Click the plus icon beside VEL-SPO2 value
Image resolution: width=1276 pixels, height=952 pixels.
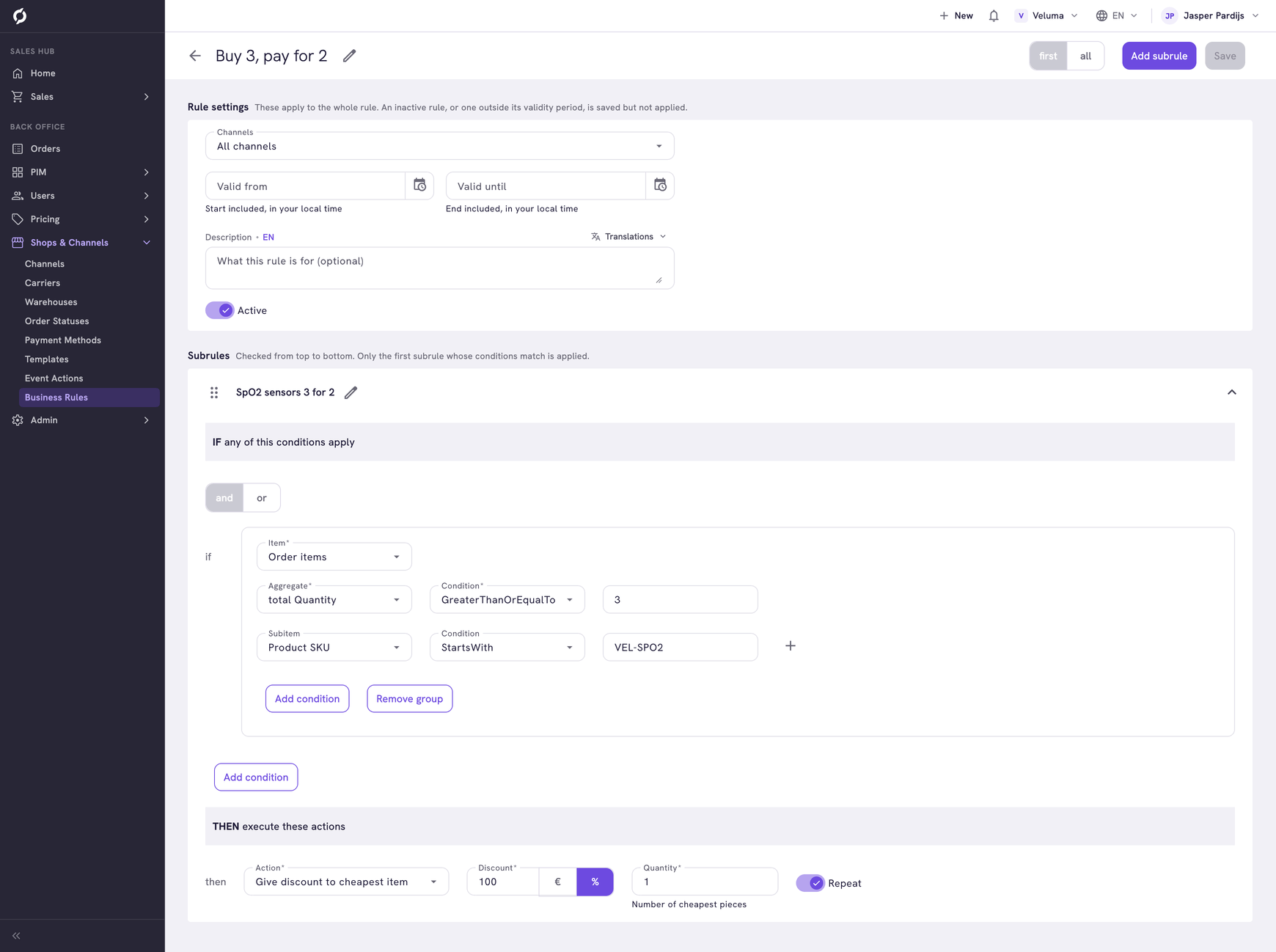coord(791,646)
